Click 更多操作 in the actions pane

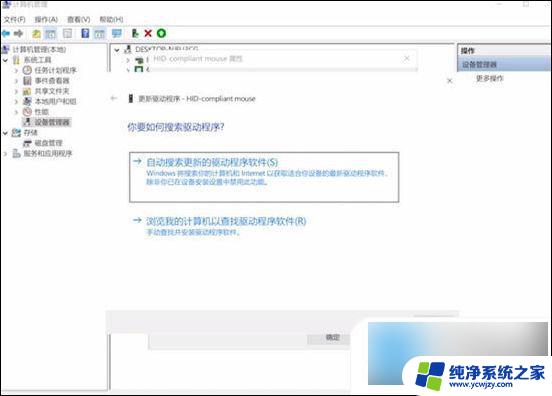489,78
